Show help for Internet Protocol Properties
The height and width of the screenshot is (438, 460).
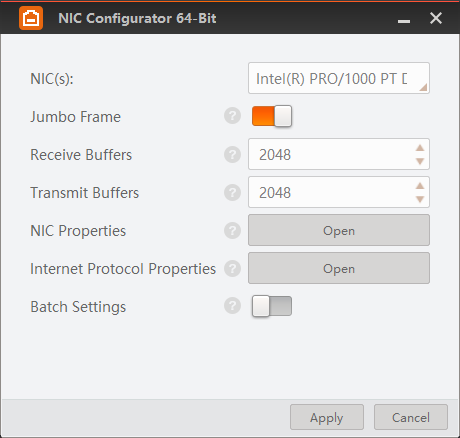(x=232, y=268)
